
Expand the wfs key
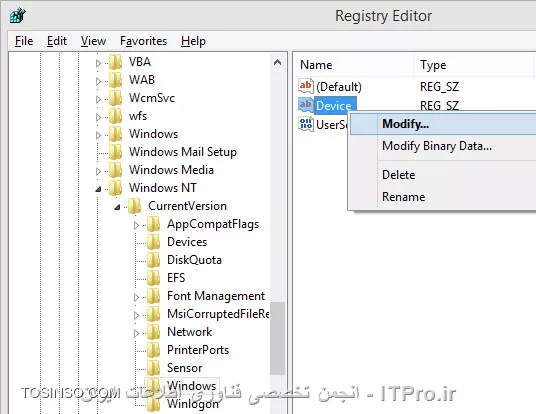(x=98, y=117)
